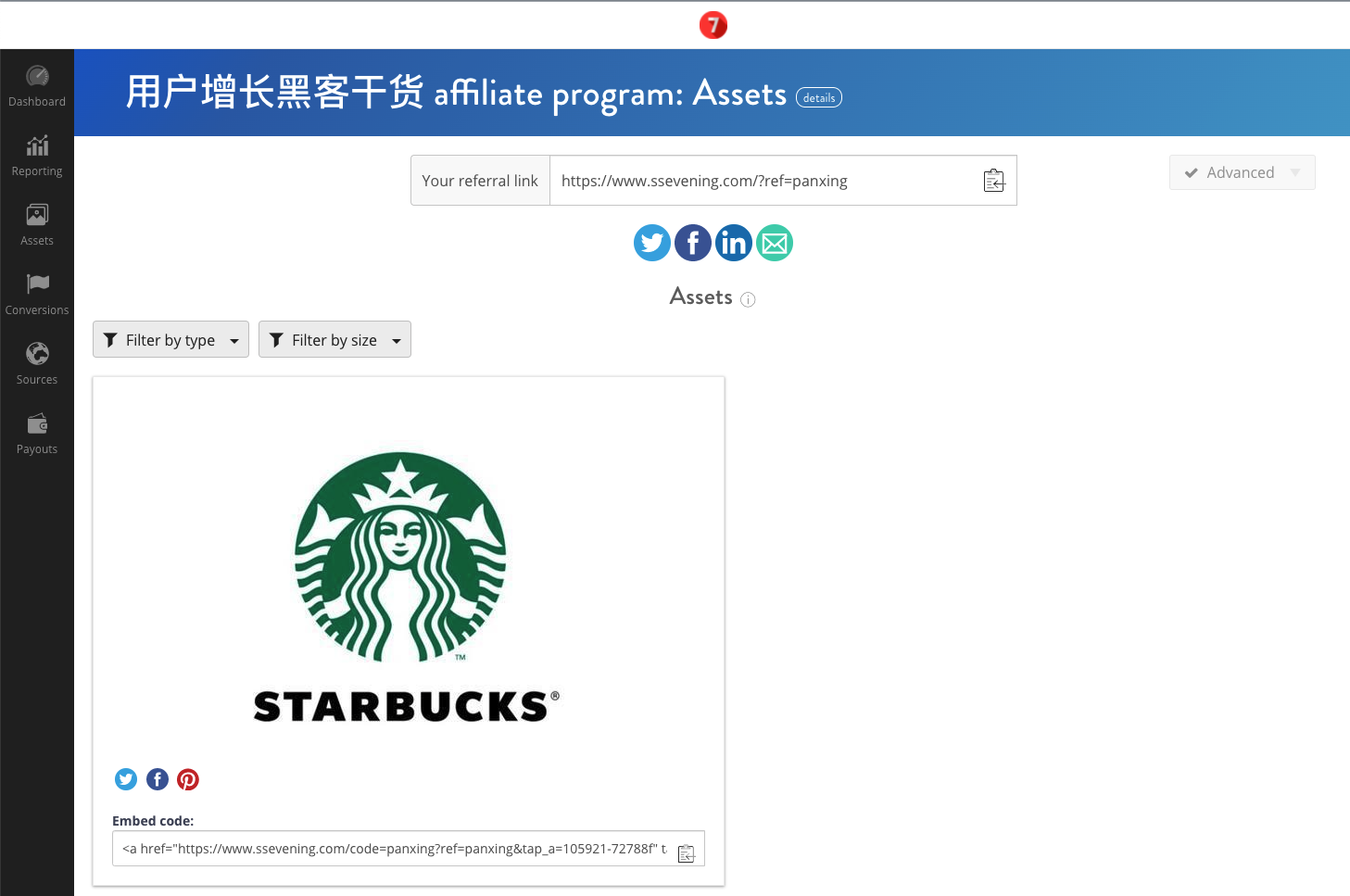The width and height of the screenshot is (1350, 896).
Task: Open the Sources sidebar item
Action: pos(37,364)
